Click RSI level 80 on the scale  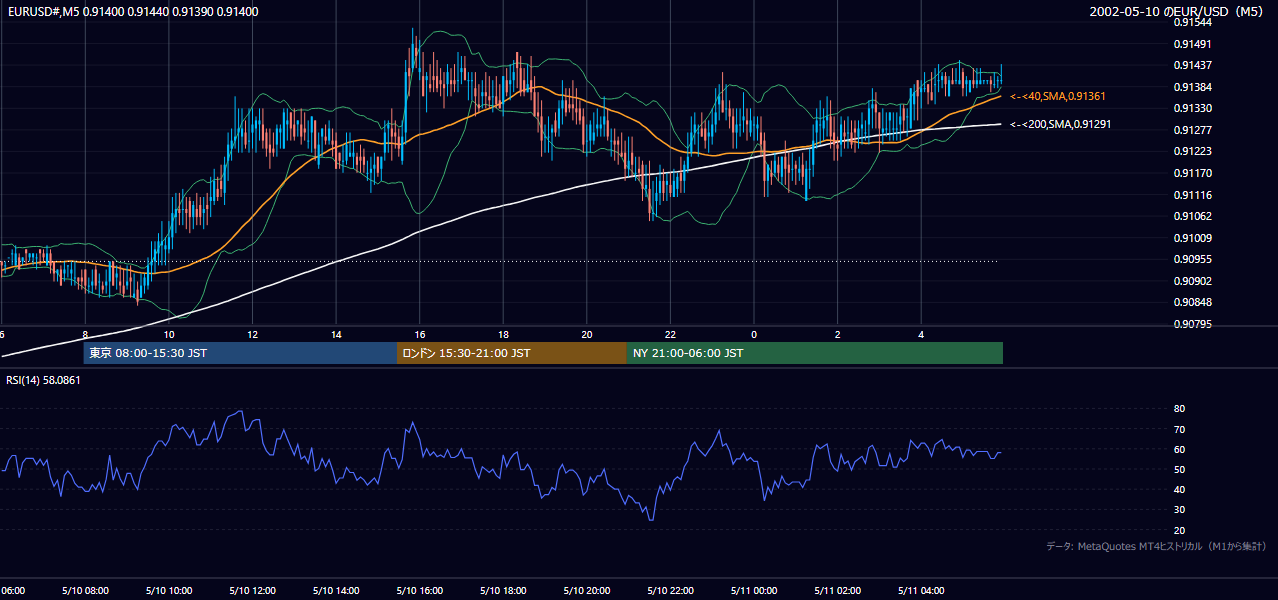click(1179, 409)
